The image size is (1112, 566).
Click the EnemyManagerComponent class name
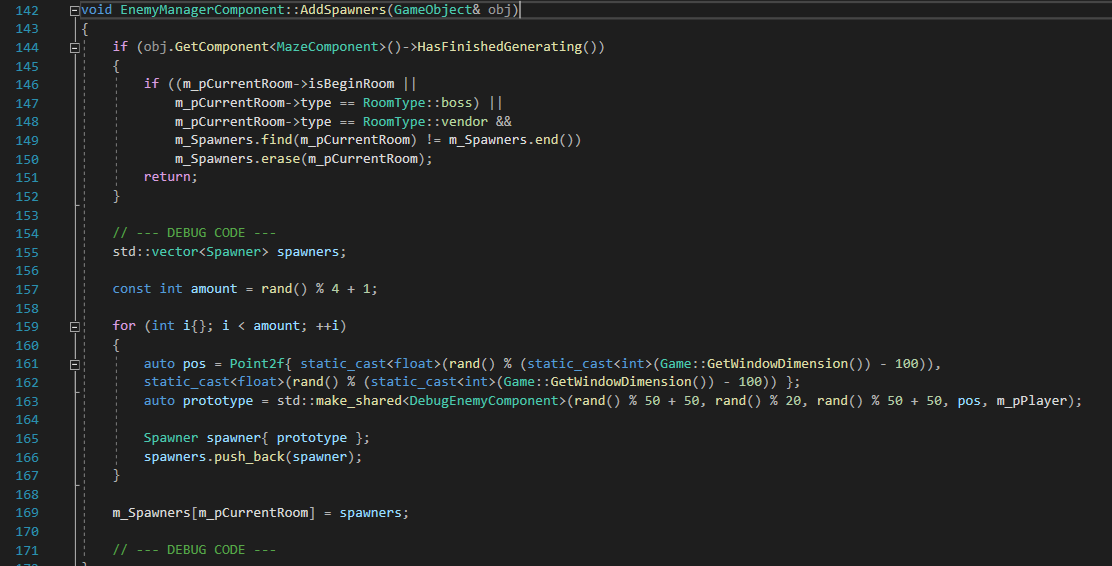(202, 10)
